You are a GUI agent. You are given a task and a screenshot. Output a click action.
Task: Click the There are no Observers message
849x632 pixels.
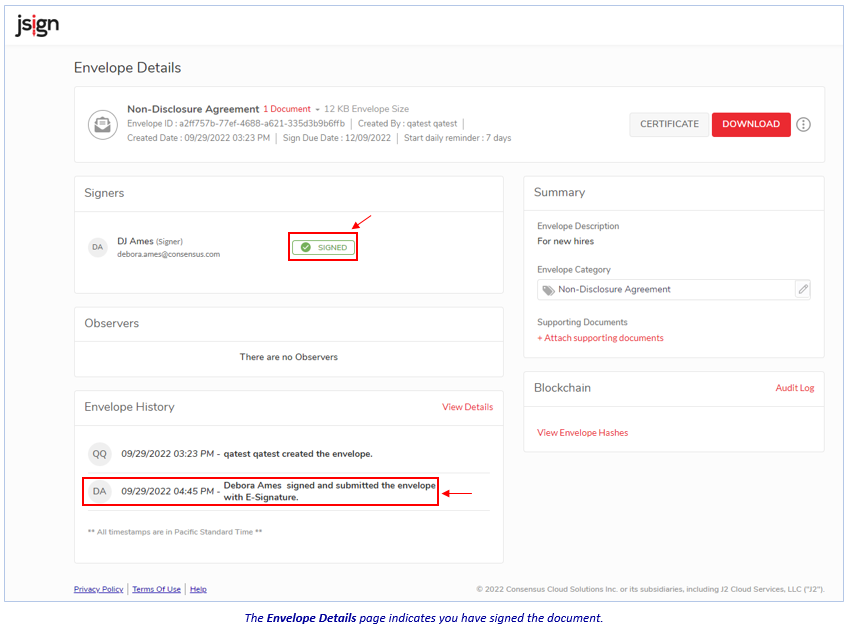[289, 357]
